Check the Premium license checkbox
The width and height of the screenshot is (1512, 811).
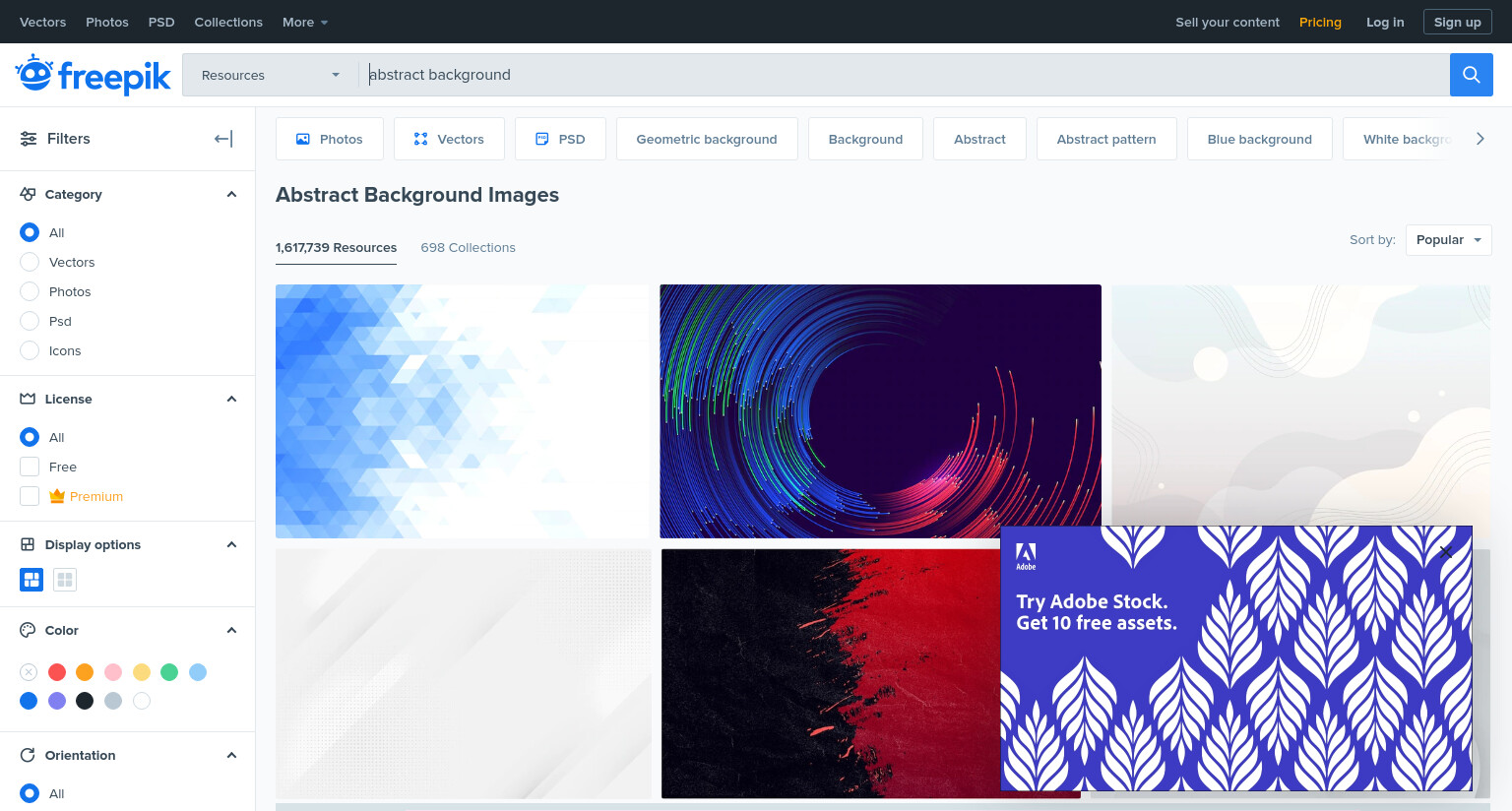point(30,496)
